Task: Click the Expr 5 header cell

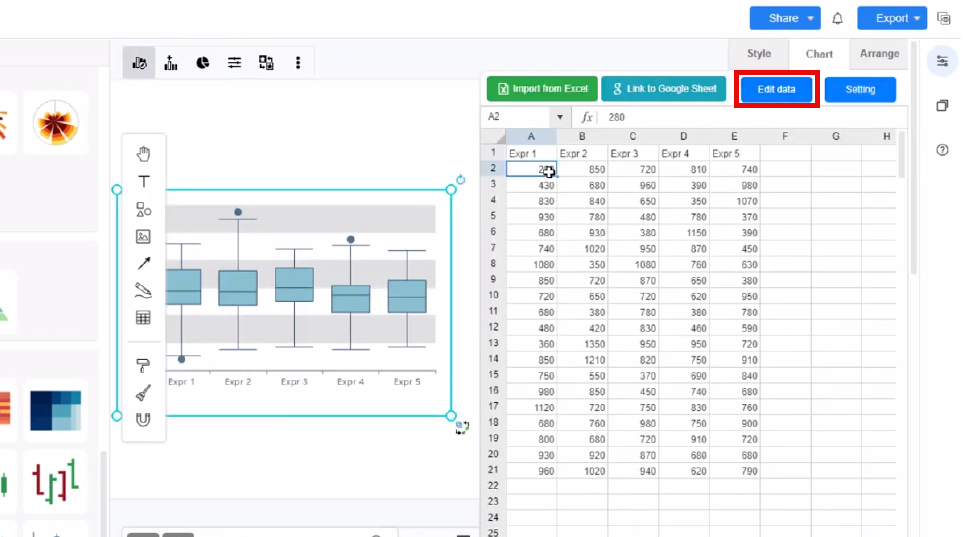Action: (735, 154)
